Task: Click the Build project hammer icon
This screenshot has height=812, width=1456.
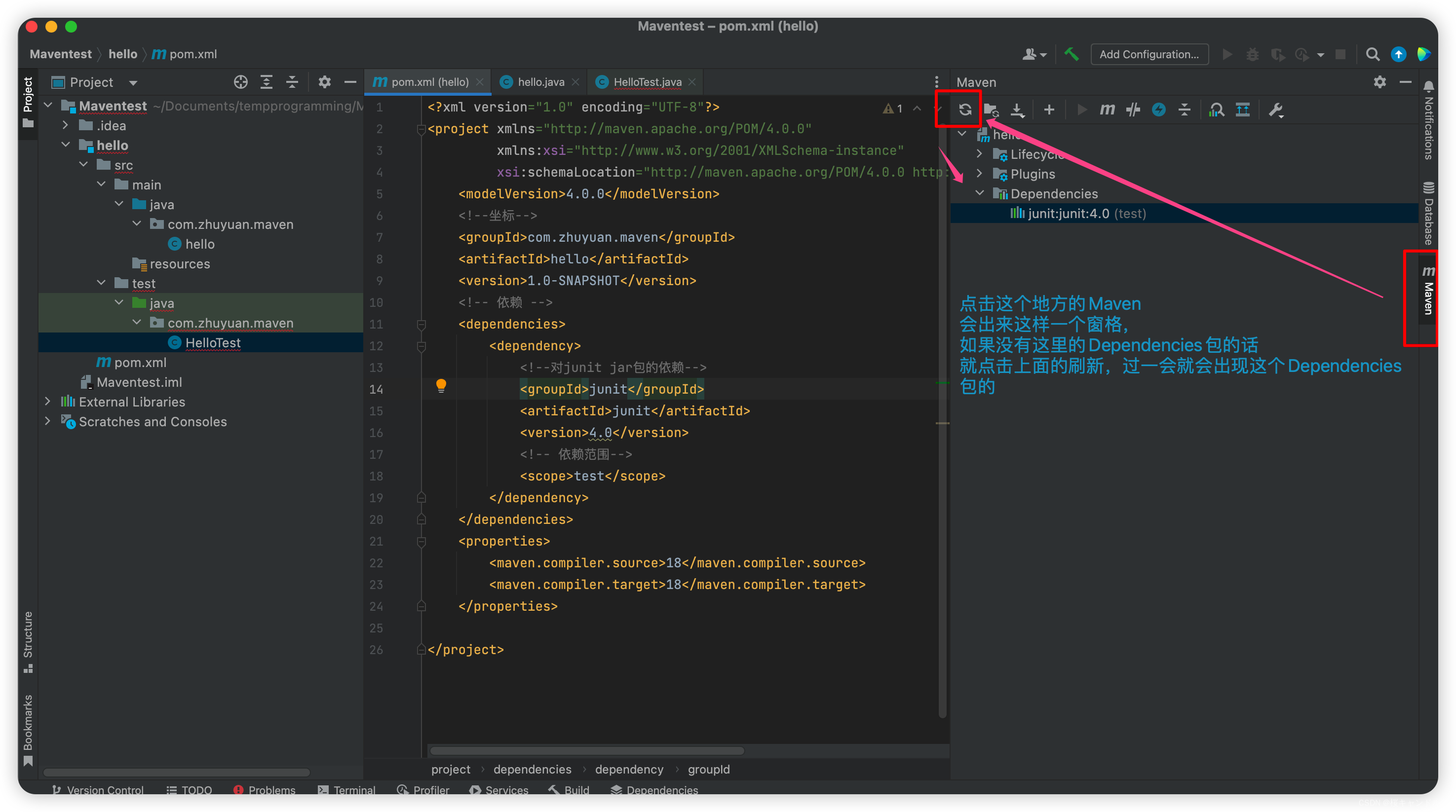Action: [1071, 54]
